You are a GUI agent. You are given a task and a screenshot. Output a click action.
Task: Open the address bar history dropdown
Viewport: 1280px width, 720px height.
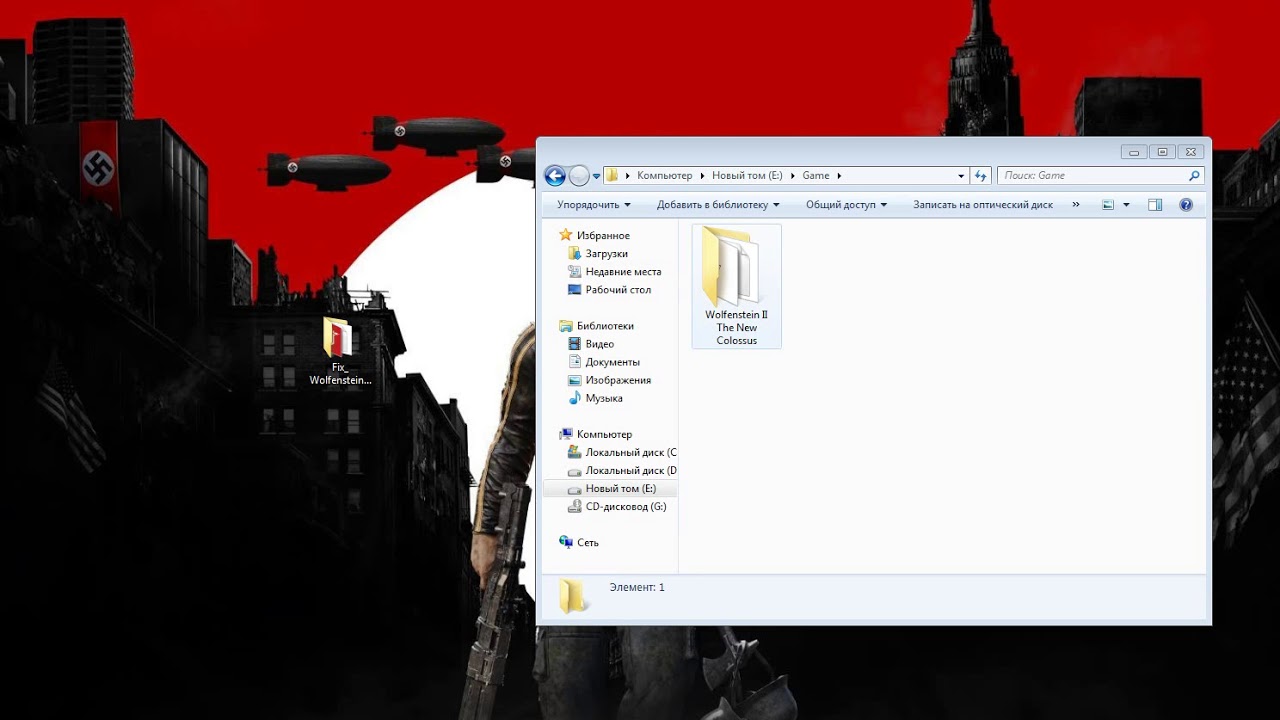coord(961,176)
